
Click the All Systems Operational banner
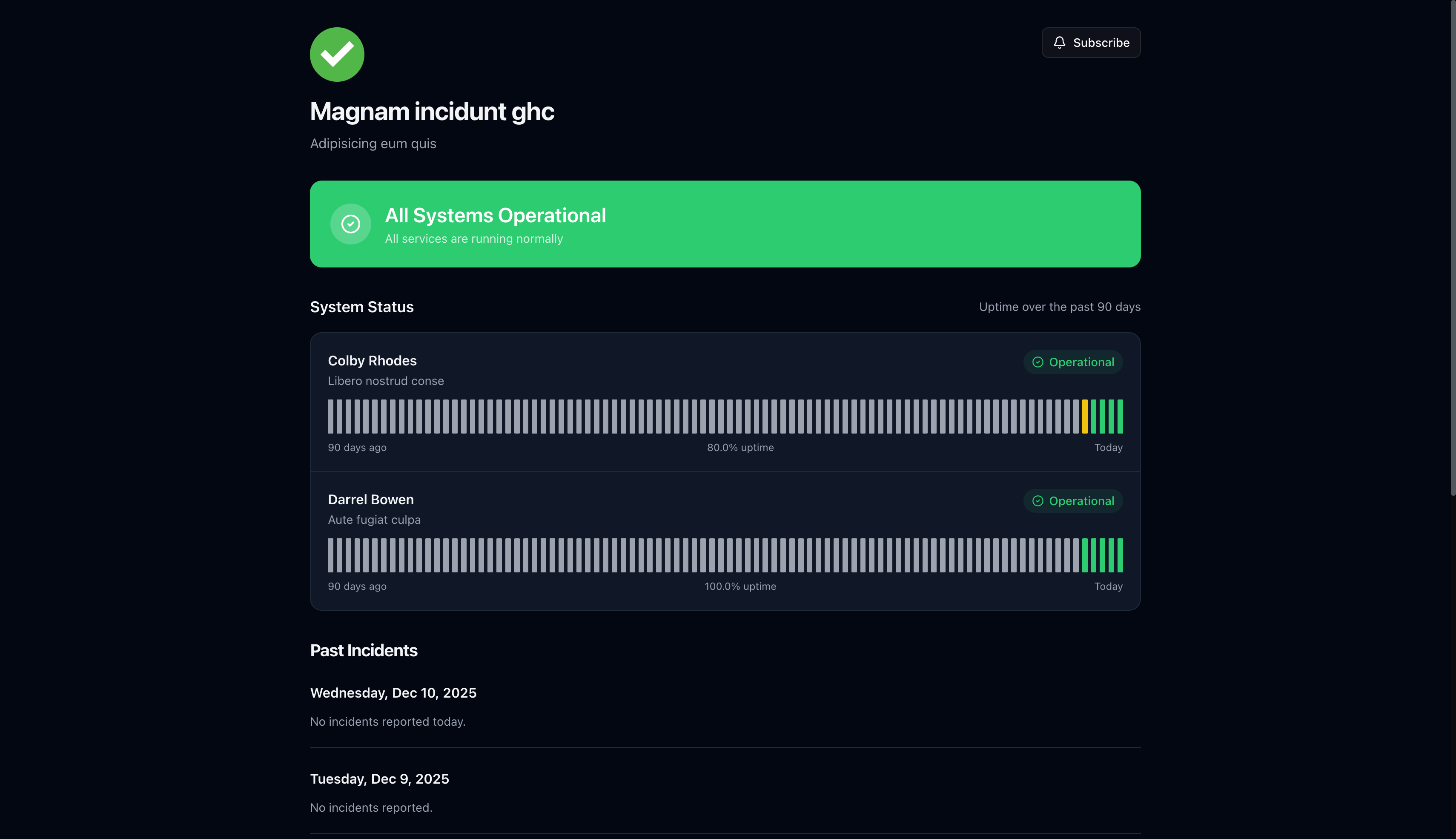pyautogui.click(x=725, y=224)
